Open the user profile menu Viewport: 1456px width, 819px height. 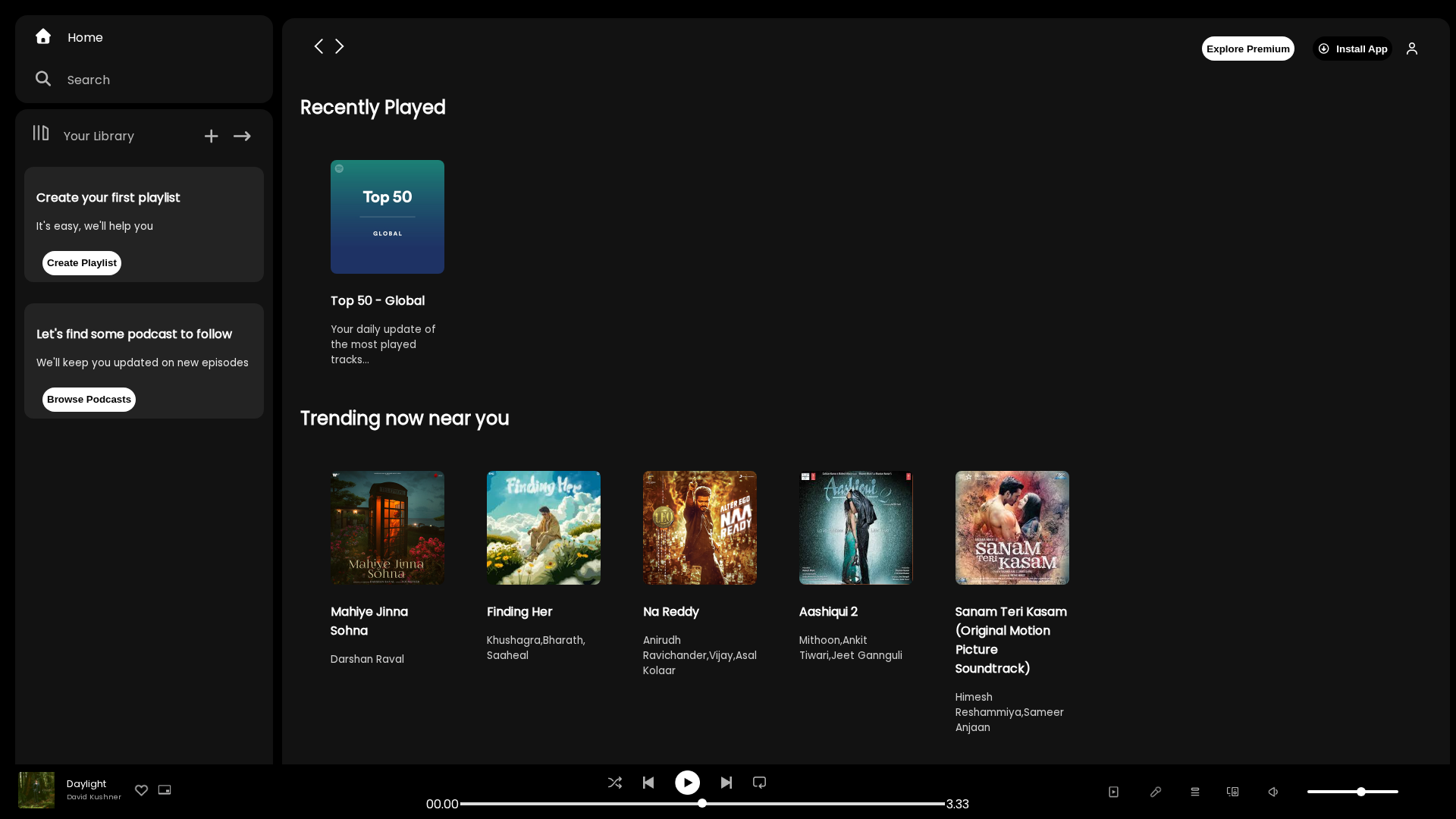pyautogui.click(x=1412, y=49)
